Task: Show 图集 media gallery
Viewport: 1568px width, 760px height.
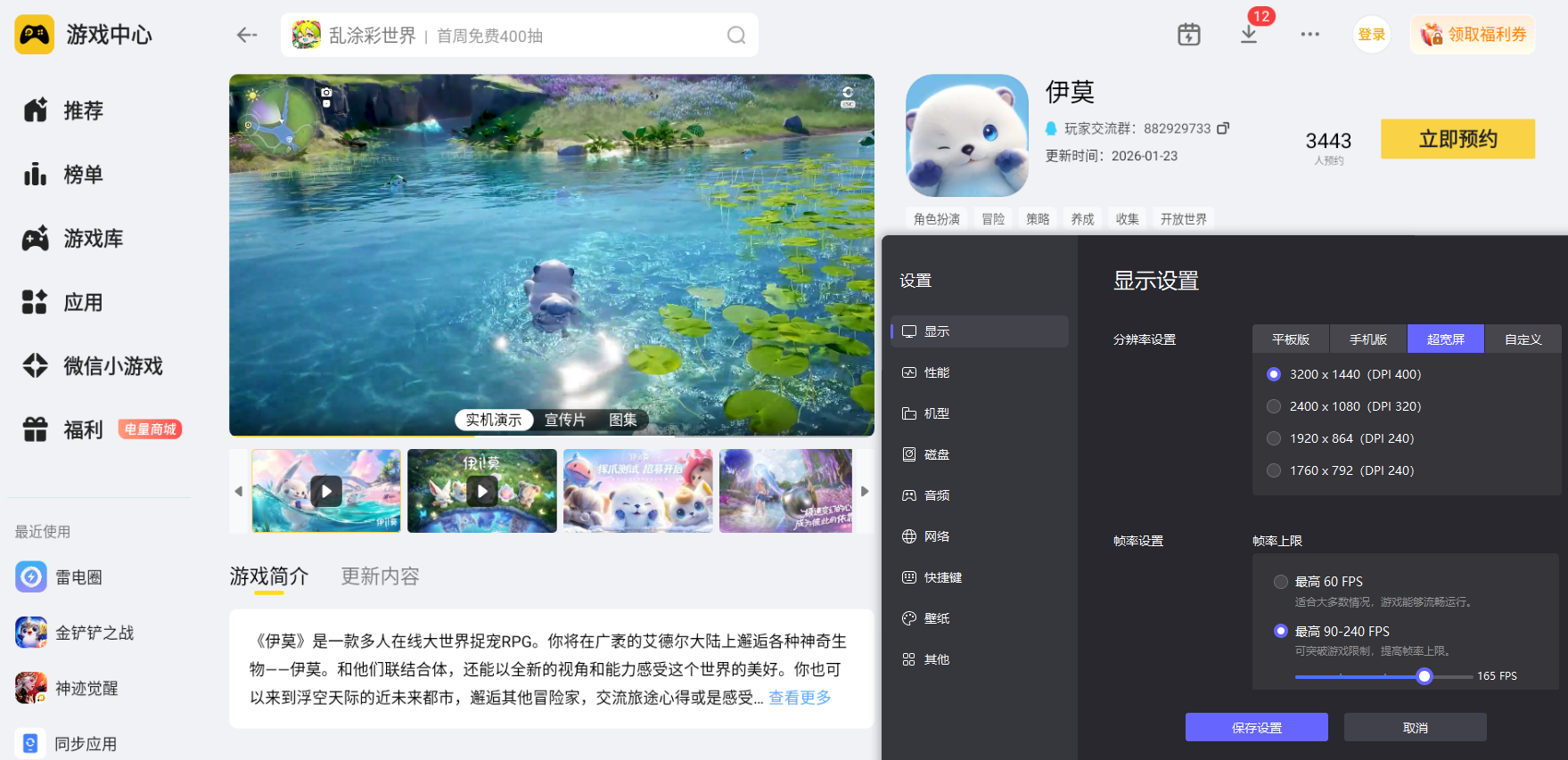Action: pyautogui.click(x=623, y=420)
